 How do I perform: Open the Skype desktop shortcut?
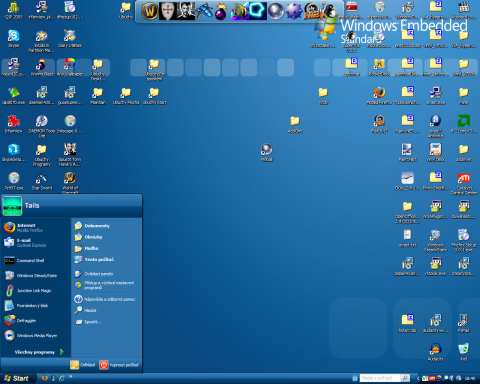(13, 38)
